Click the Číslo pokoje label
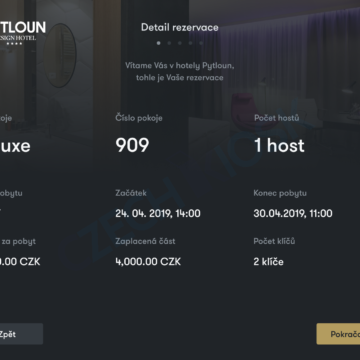Image resolution: width=360 pixels, height=360 pixels. coord(139,118)
